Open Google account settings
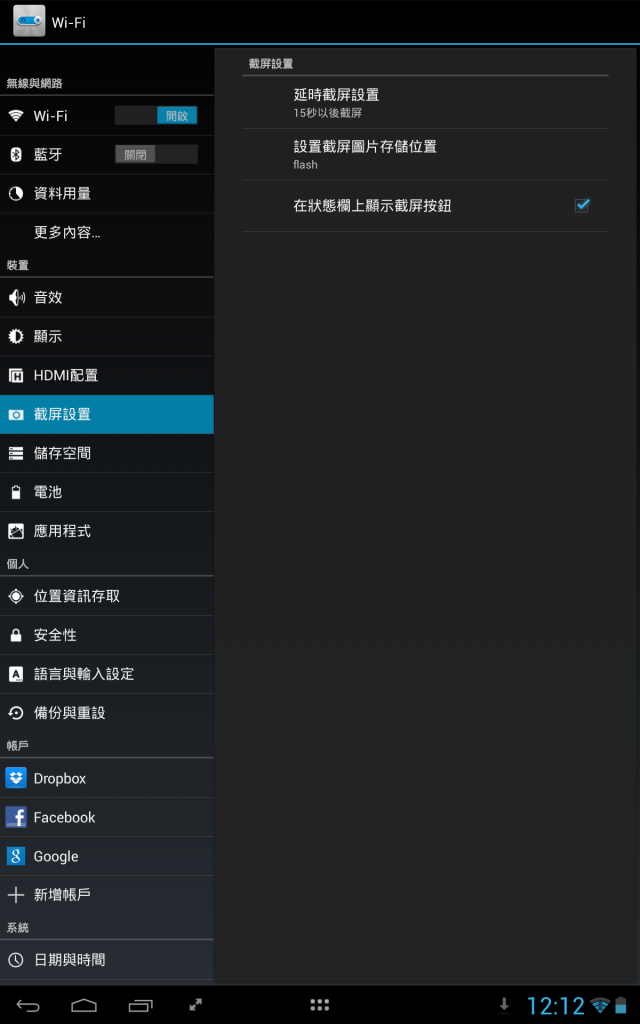The width and height of the screenshot is (640, 1024). pos(107,856)
